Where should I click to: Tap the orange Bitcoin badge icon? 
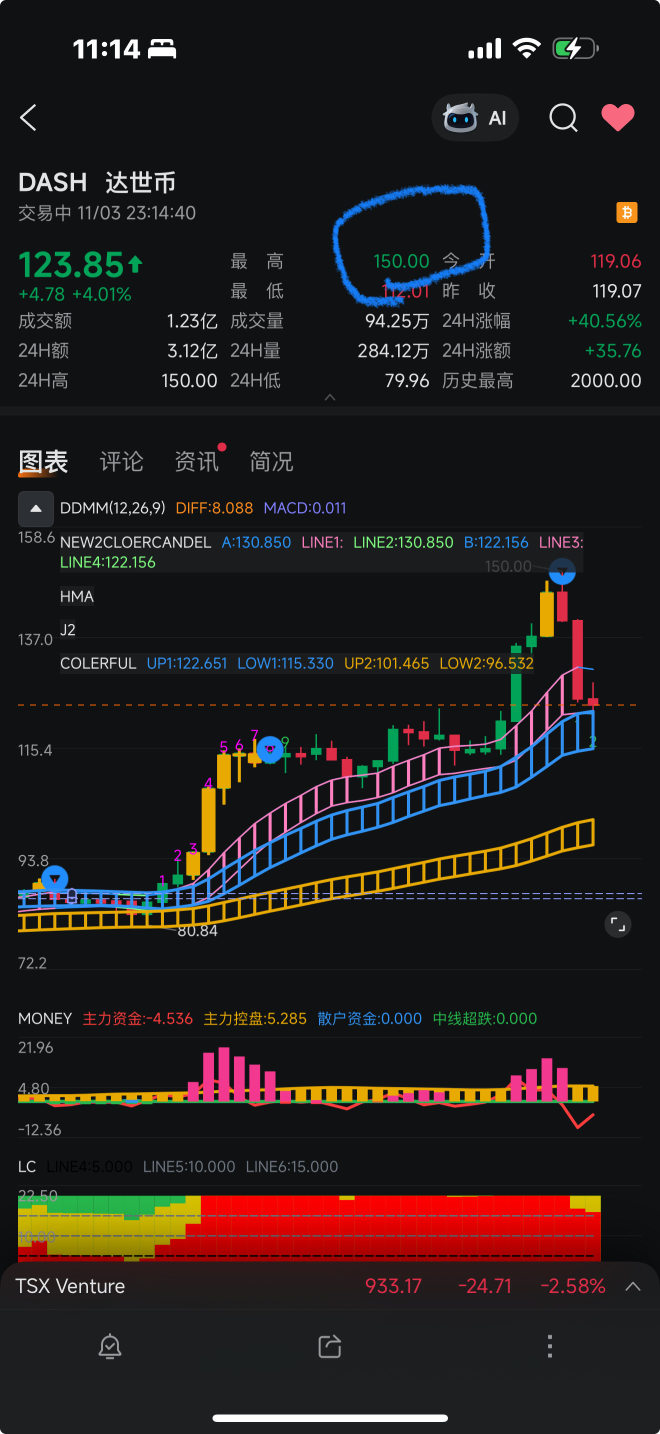tap(627, 212)
